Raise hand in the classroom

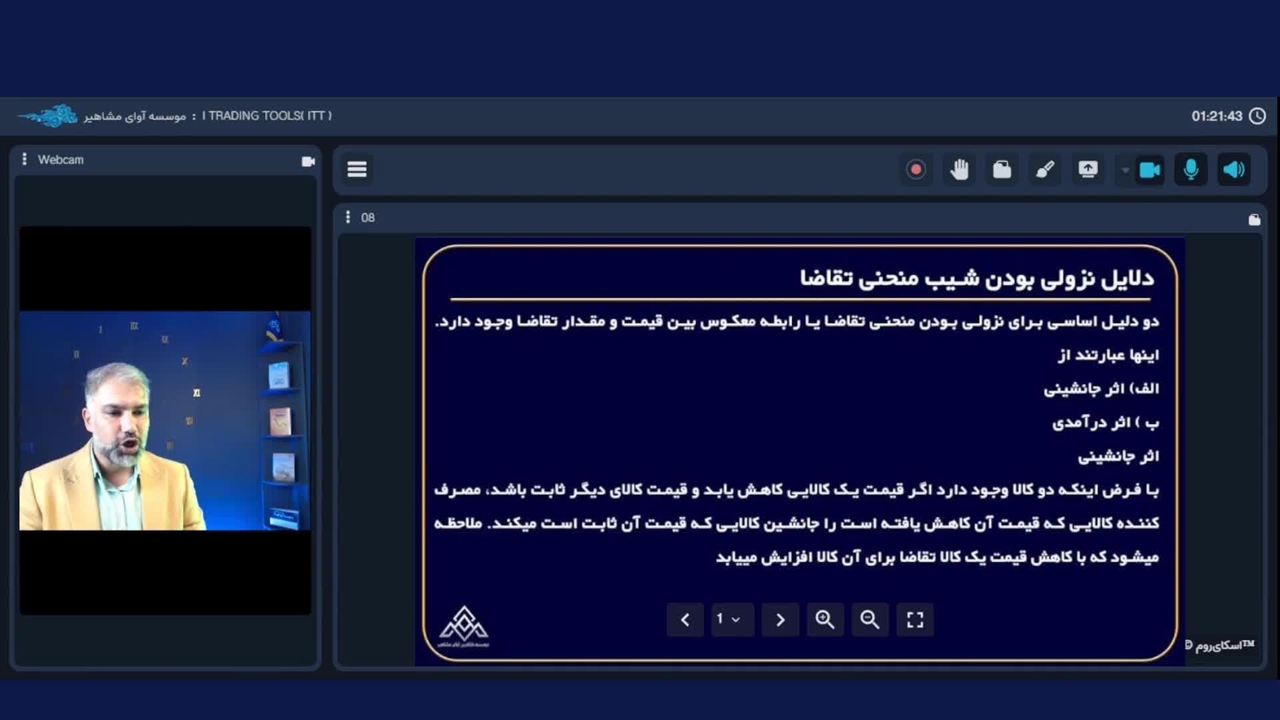pos(959,170)
